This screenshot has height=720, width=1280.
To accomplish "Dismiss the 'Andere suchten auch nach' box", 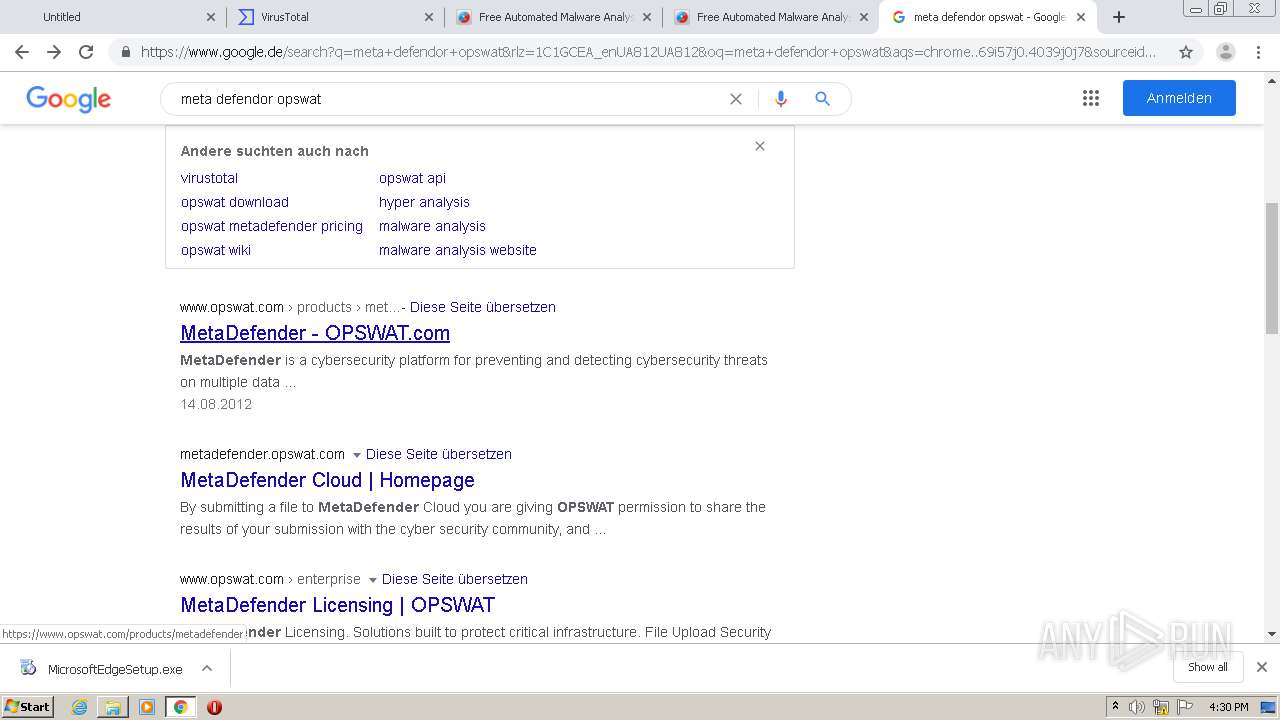I will click(760, 146).
